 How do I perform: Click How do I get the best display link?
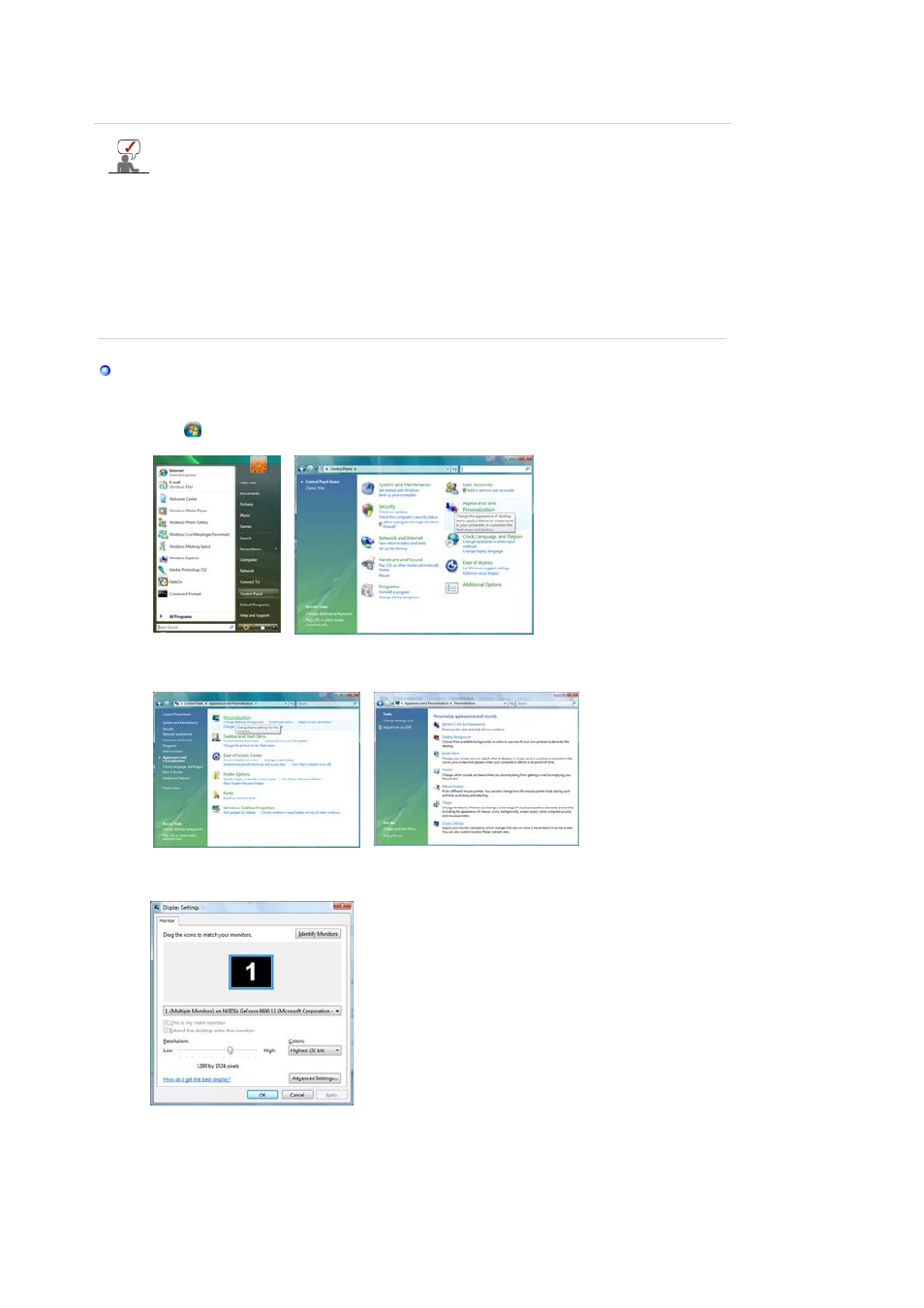click(197, 1079)
